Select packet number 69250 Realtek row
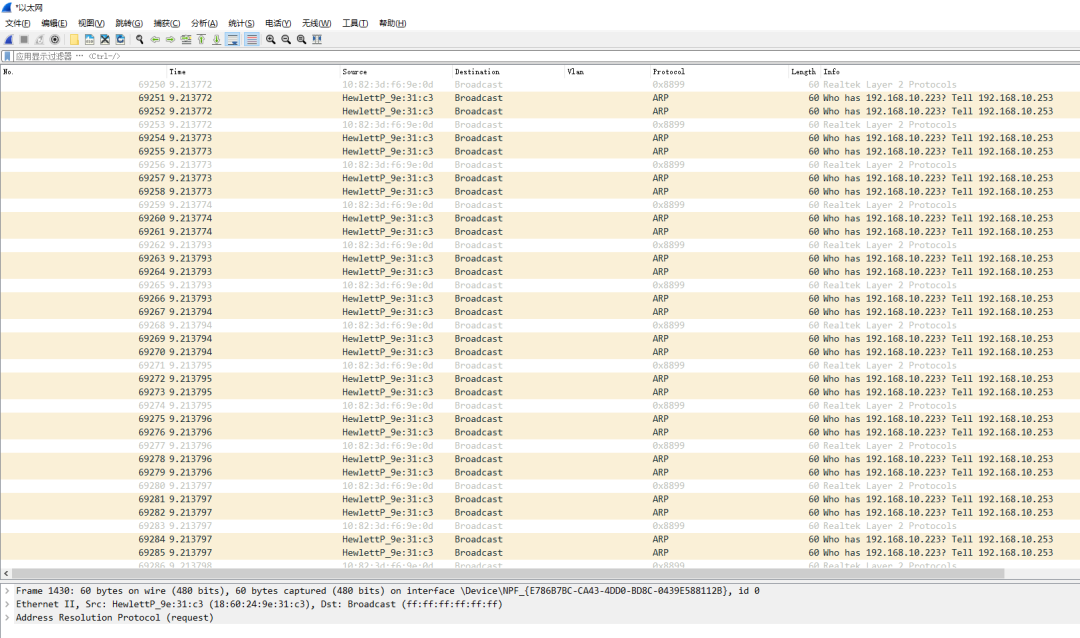Viewport: 1080px width, 638px height. [540, 85]
